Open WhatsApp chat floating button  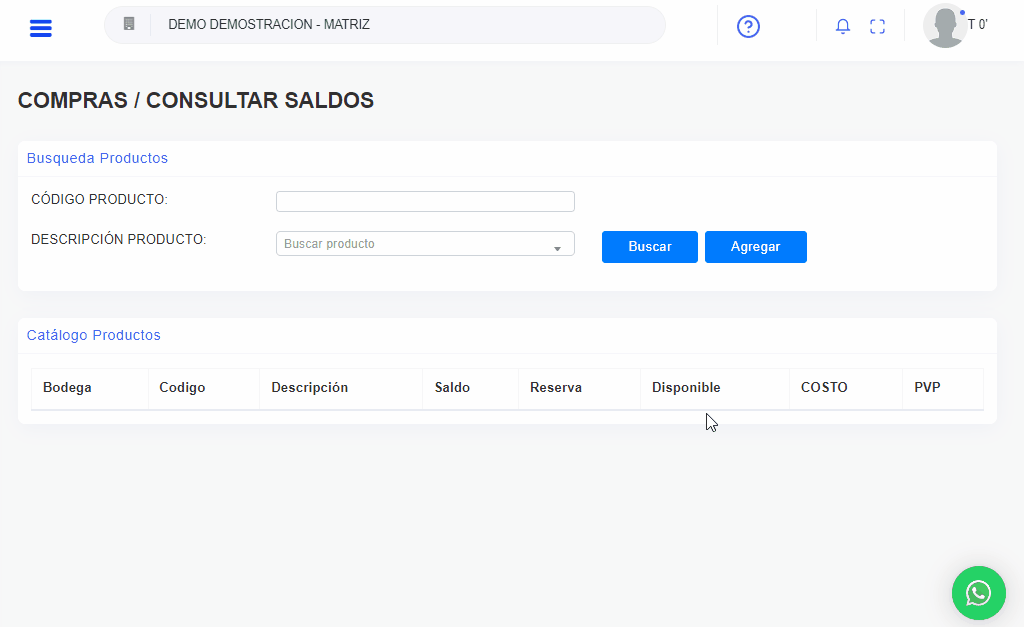978,593
